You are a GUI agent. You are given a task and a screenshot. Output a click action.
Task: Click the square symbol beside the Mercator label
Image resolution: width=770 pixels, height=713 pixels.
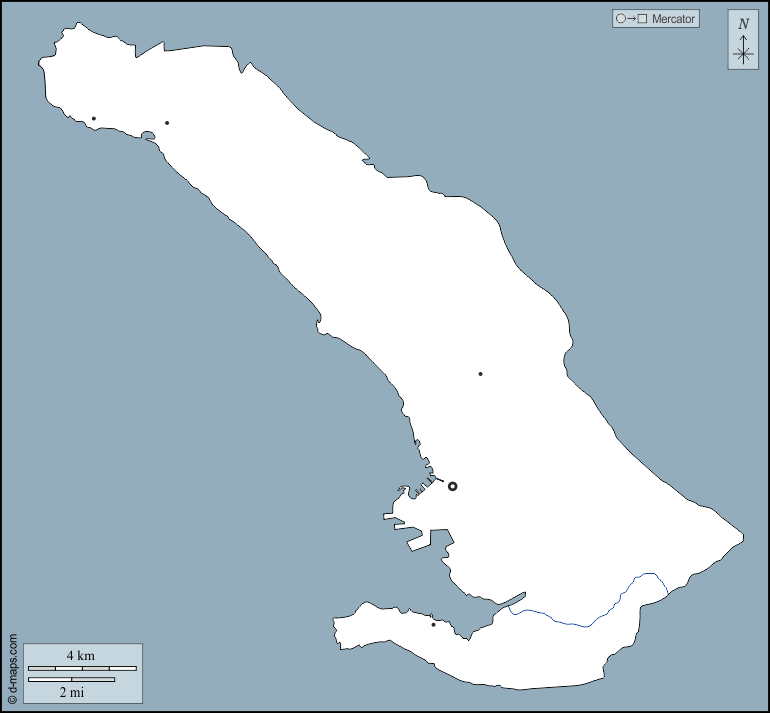pos(642,19)
